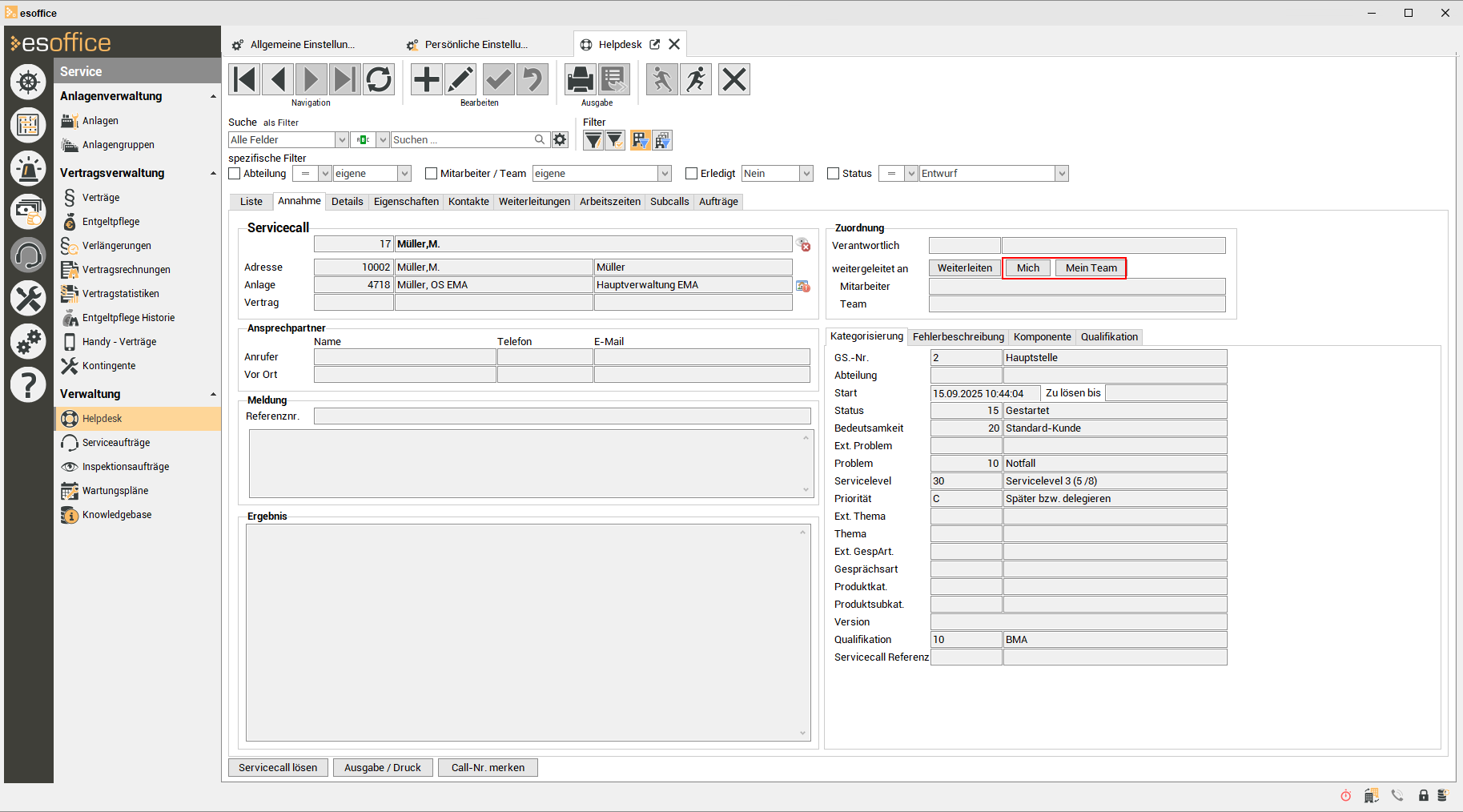1463x812 pixels.
Task: Collapse the Vertragsverwaltung section
Action: point(213,174)
